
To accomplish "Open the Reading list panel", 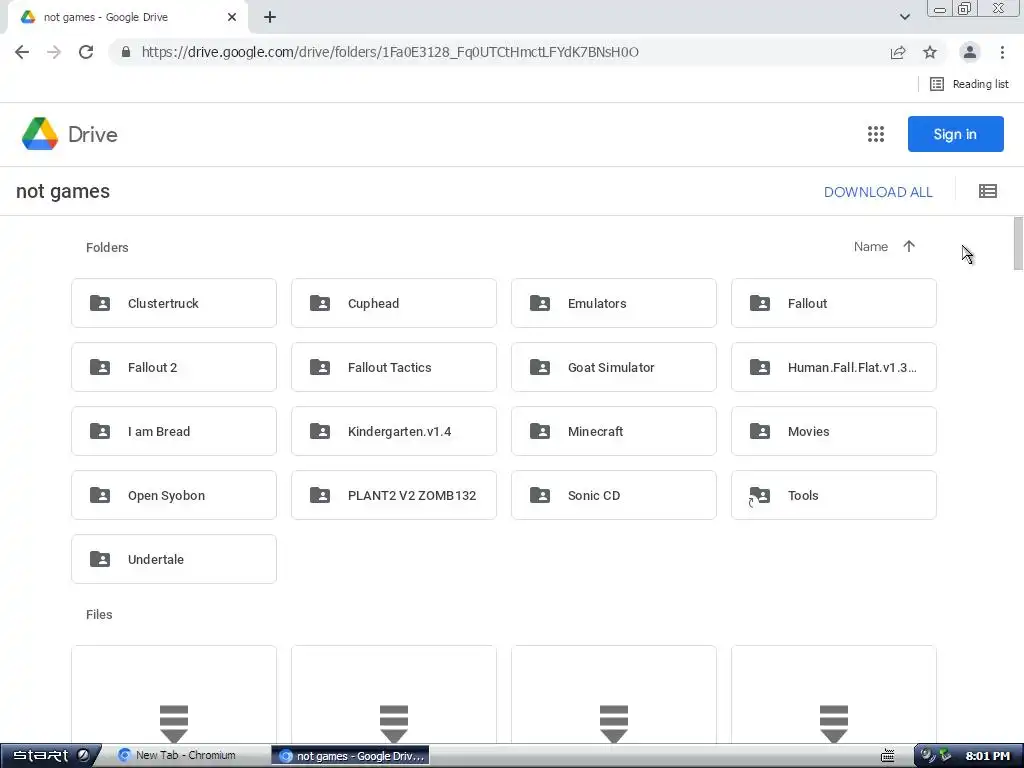I will click(x=969, y=84).
